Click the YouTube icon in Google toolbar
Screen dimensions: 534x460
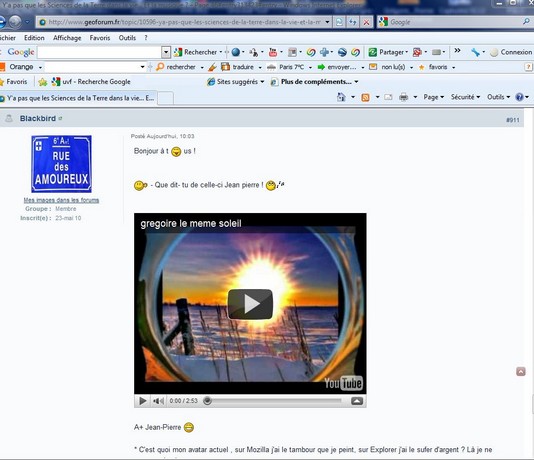pos(273,52)
